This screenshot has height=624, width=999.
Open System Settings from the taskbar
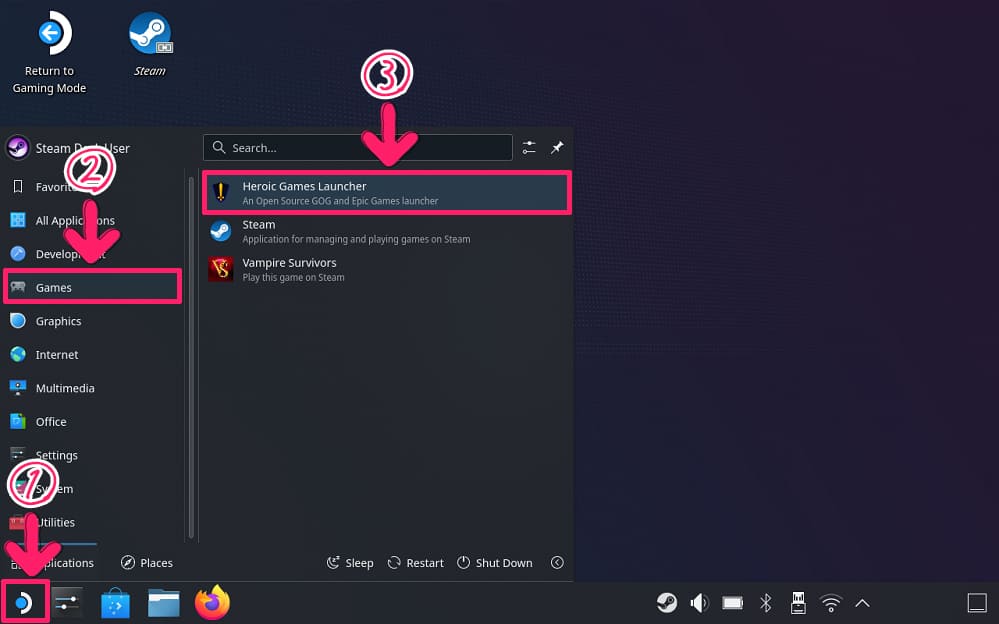coord(67,602)
